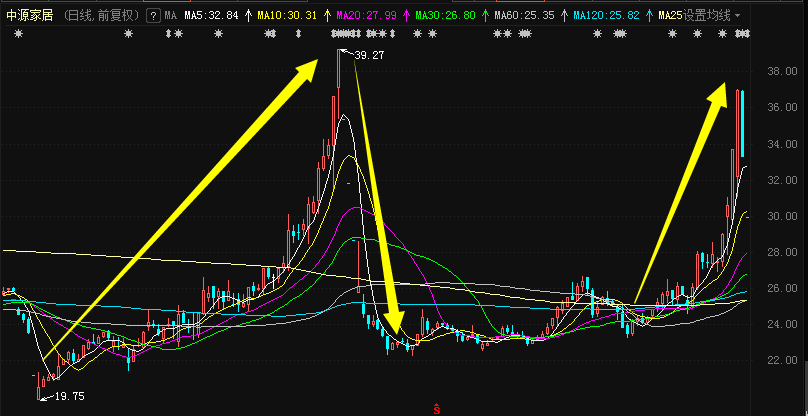Click the red S marker at chart bottom
This screenshot has height=416, width=808.
(436, 408)
